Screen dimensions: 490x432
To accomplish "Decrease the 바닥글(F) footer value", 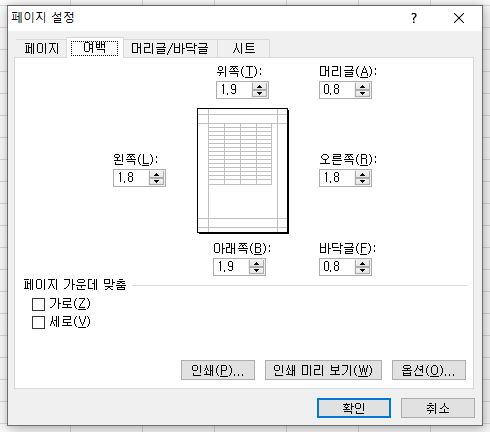I will pyautogui.click(x=363, y=271).
